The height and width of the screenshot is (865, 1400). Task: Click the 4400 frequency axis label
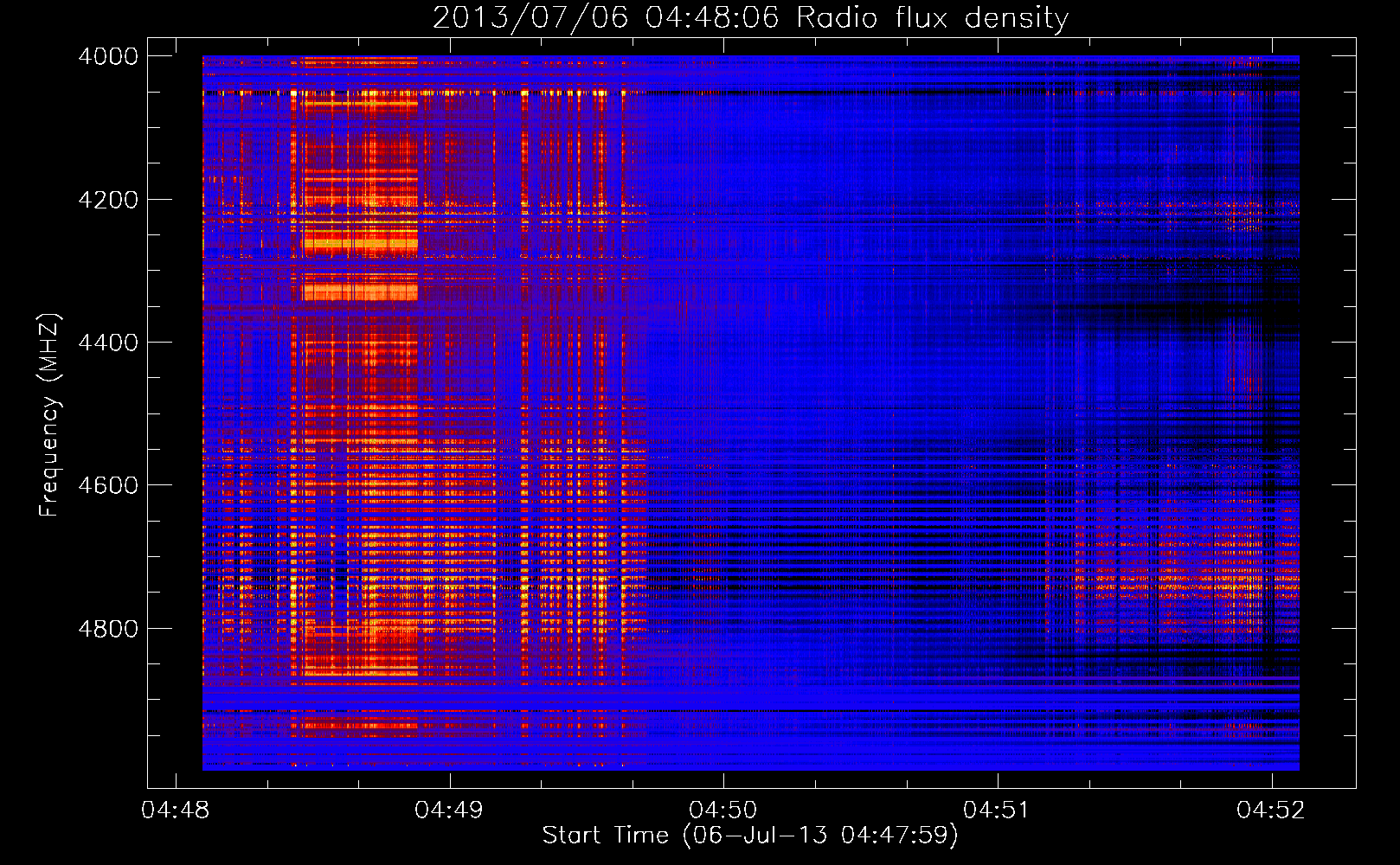(108, 343)
